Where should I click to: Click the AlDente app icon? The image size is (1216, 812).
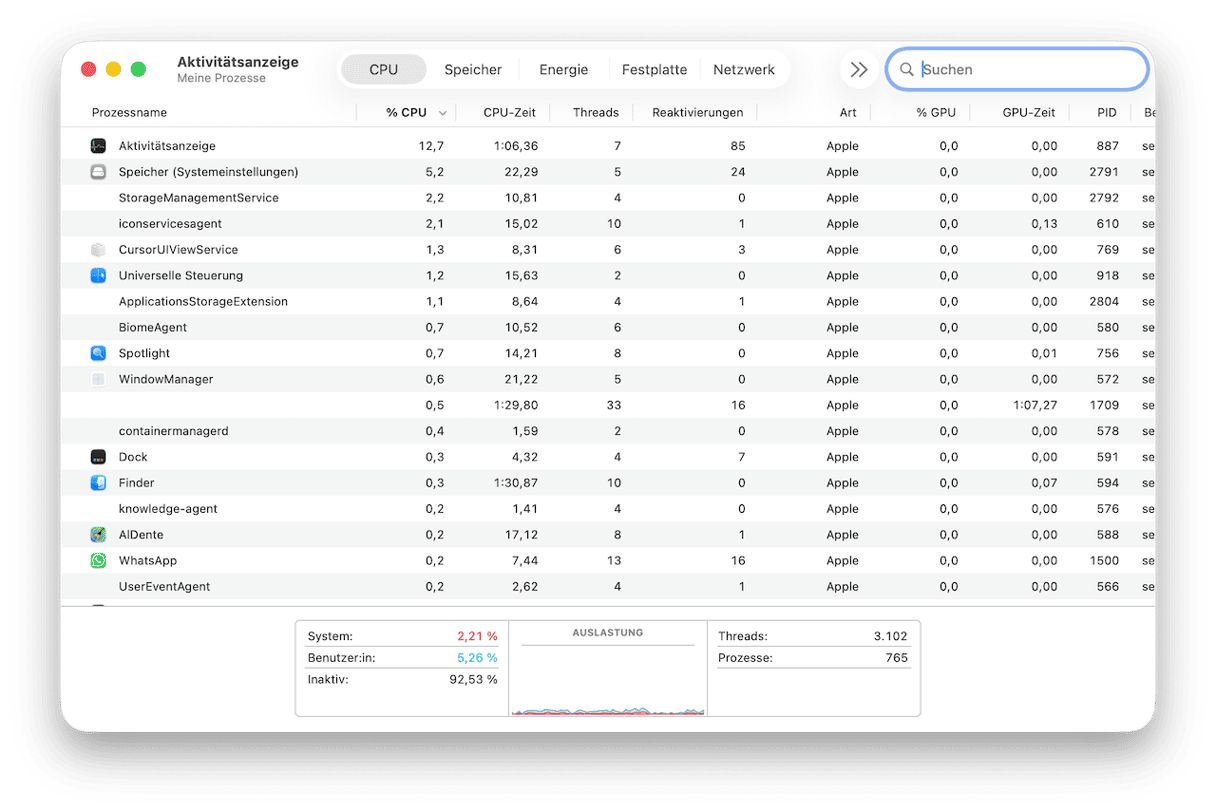point(98,535)
